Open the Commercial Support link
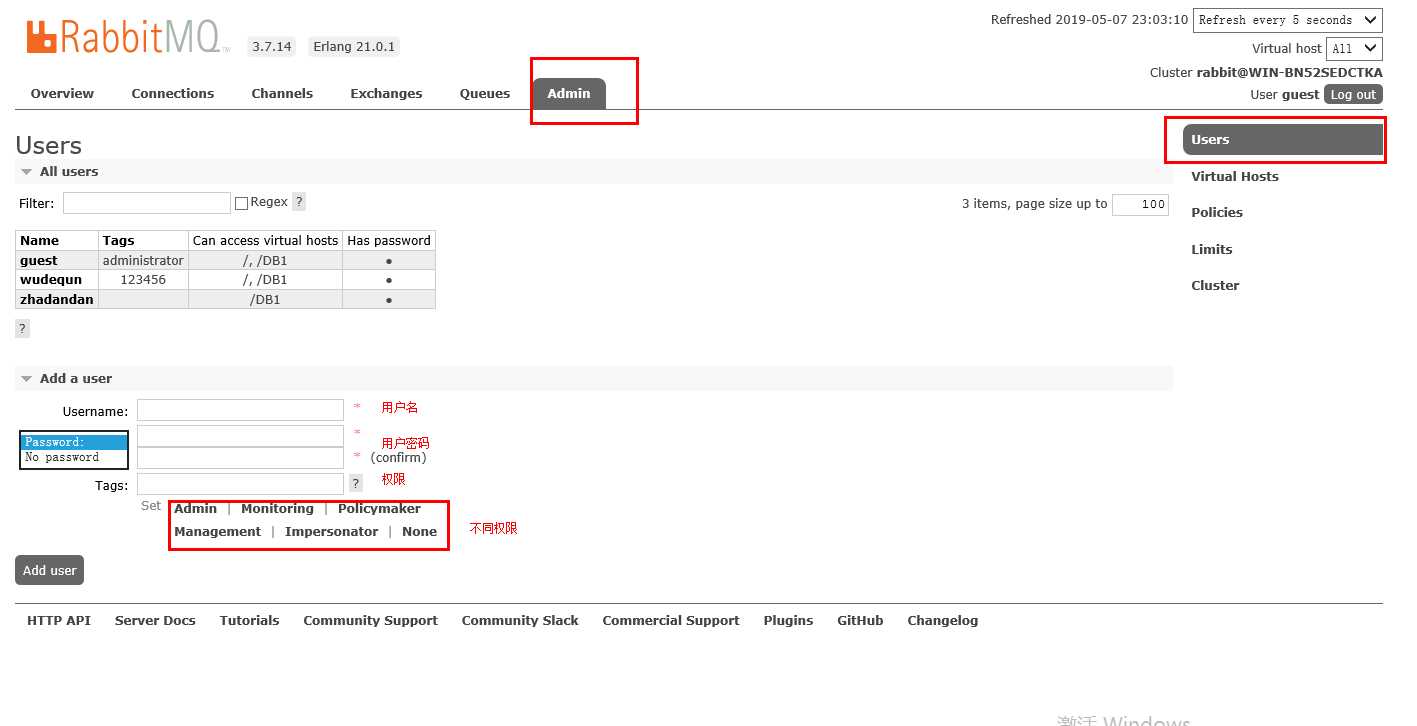The image size is (1417, 726). click(671, 621)
